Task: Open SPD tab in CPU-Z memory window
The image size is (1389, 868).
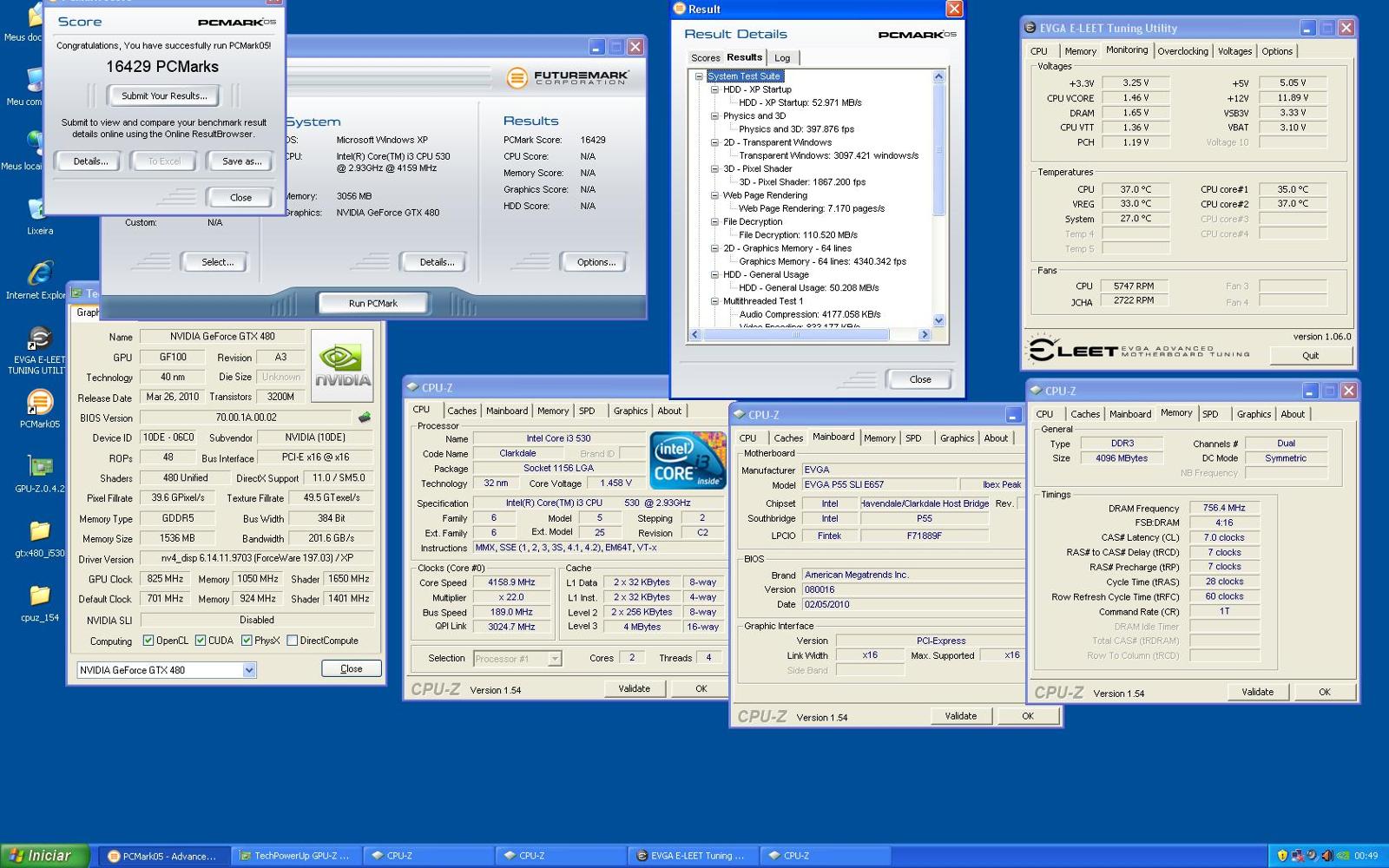Action: (x=1210, y=414)
